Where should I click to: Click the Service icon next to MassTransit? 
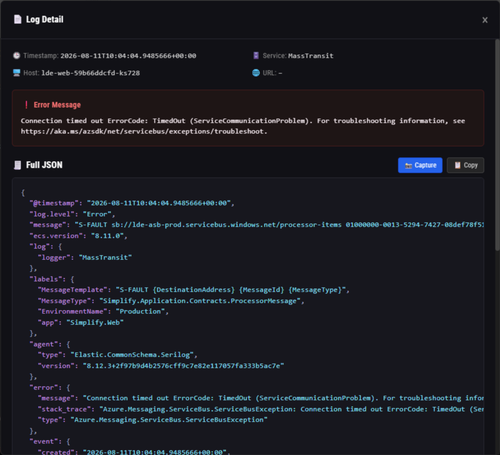click(x=256, y=56)
